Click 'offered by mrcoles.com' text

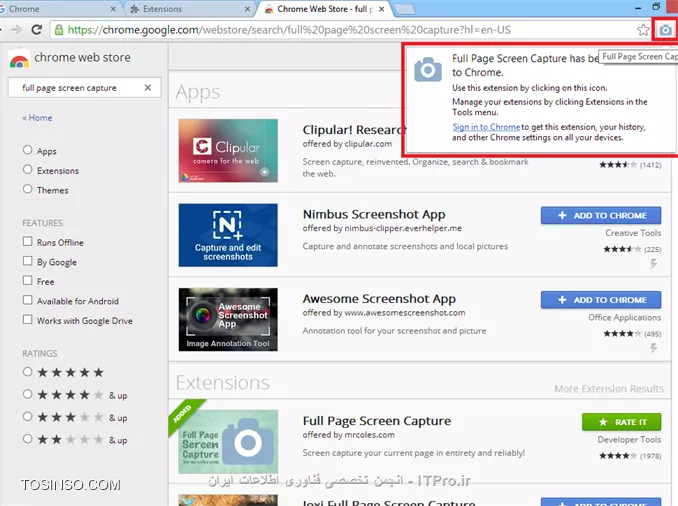click(x=349, y=435)
